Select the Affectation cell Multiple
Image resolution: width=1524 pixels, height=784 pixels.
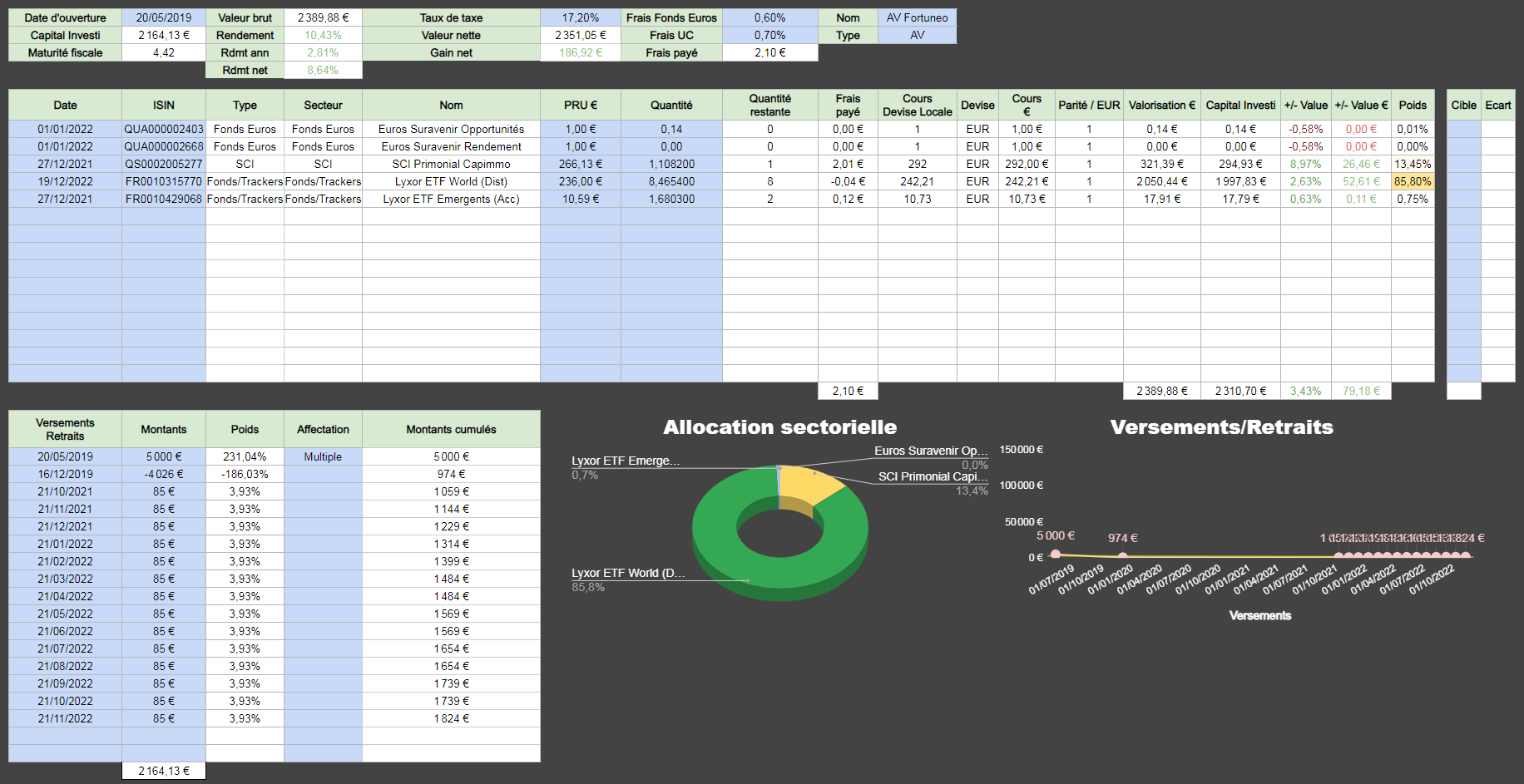pos(323,456)
